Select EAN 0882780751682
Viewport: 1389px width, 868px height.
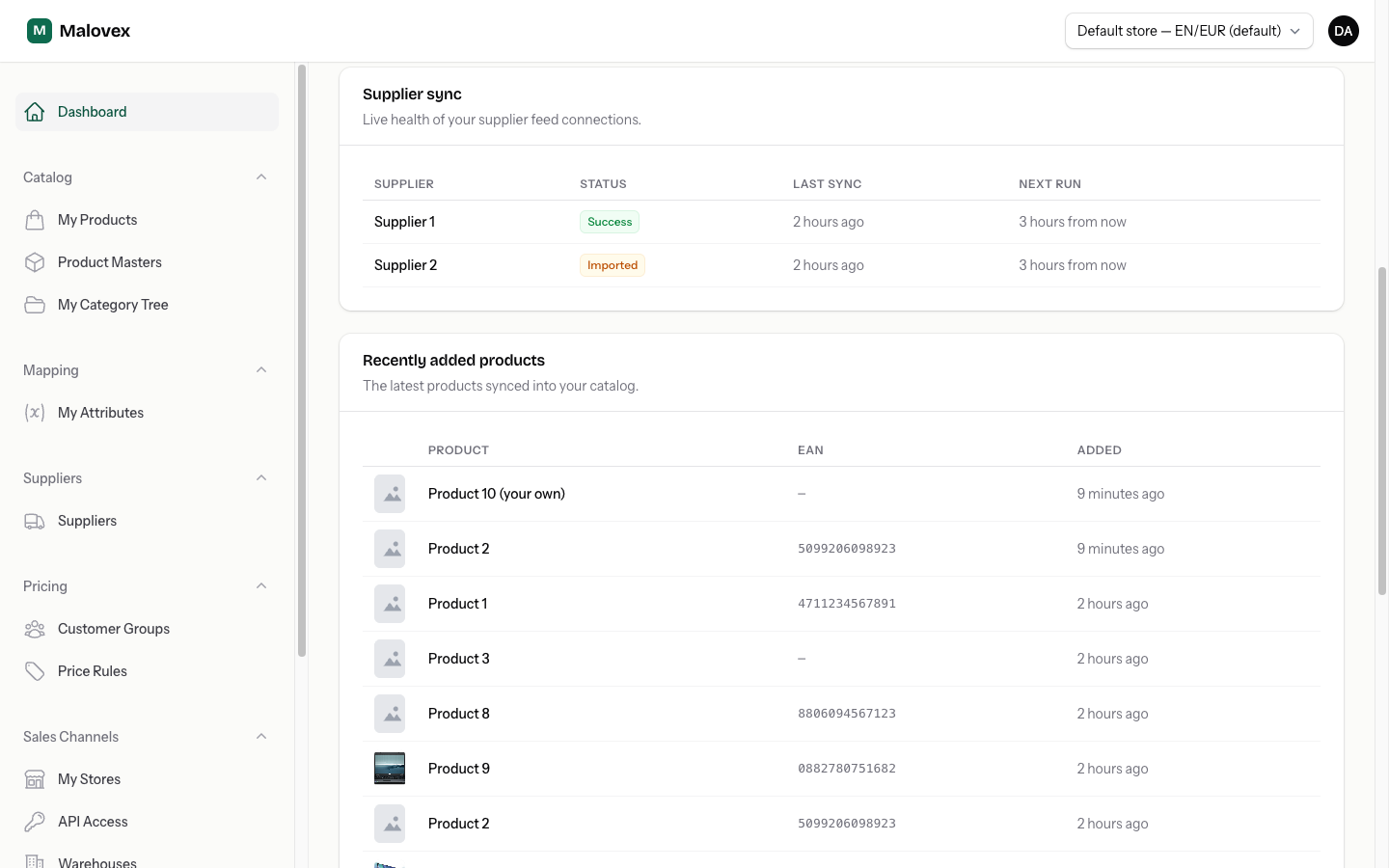[847, 769]
